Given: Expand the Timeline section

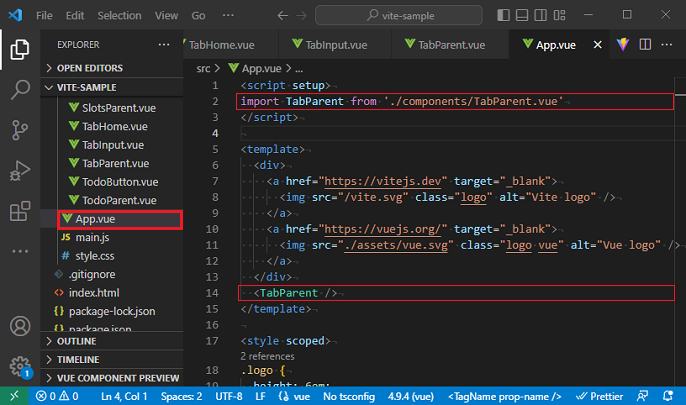Looking at the screenshot, I should tap(112, 360).
